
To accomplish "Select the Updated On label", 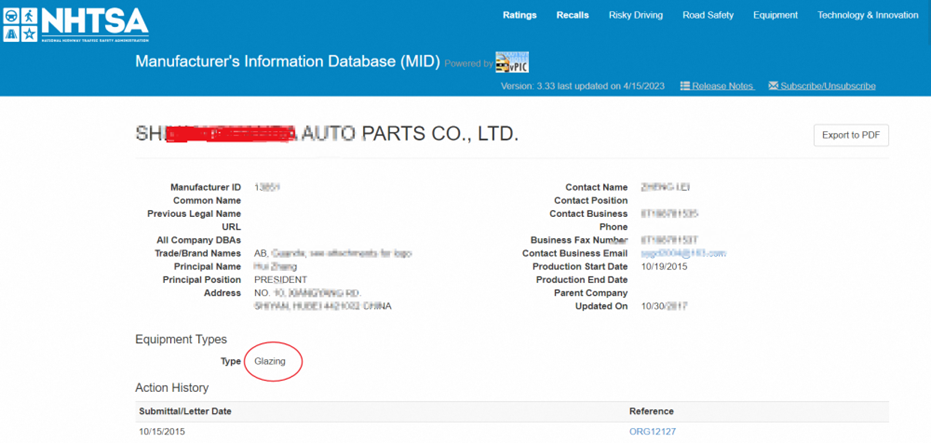I will click(601, 306).
